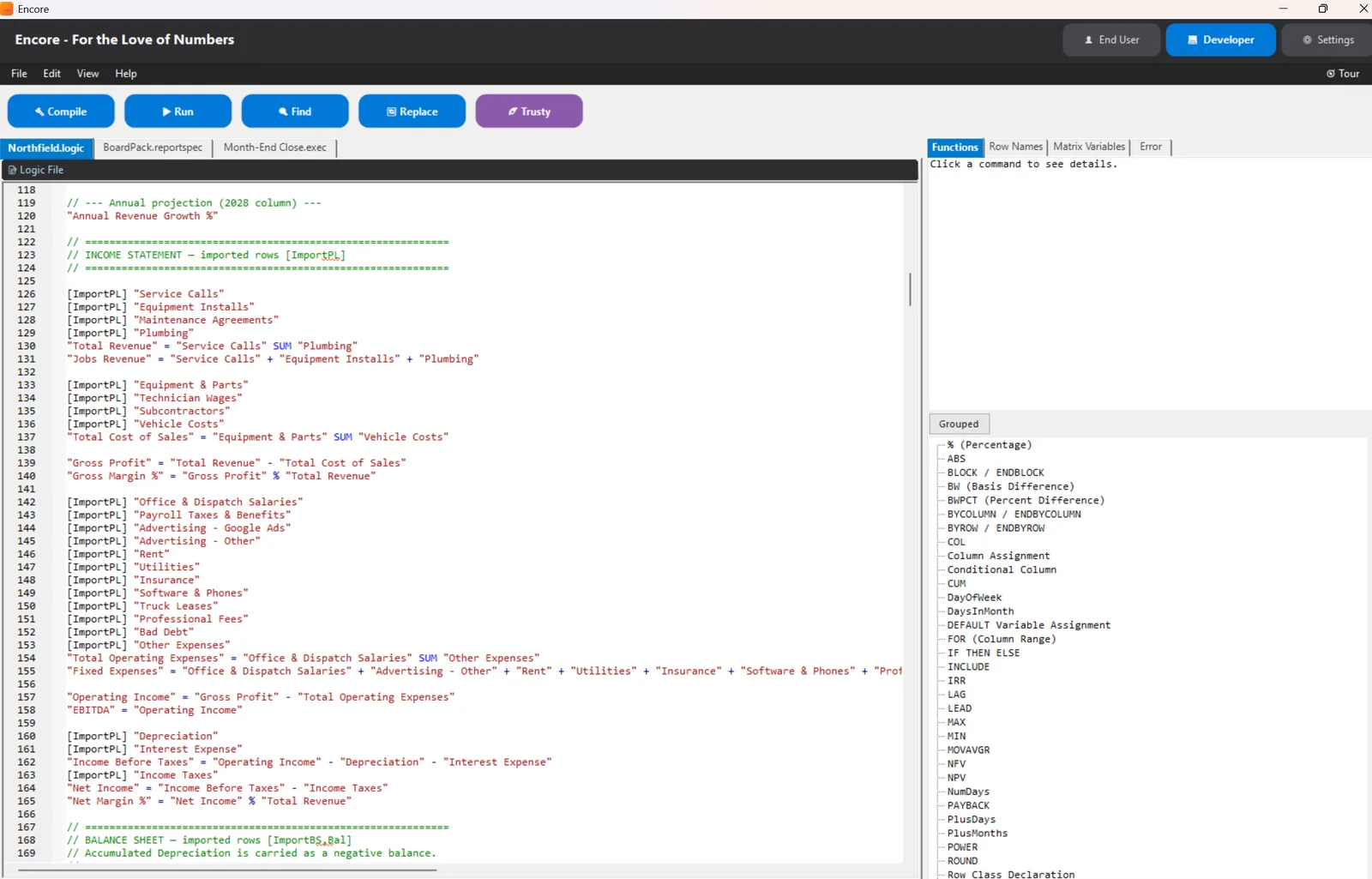Click the Grouped button

coord(959,424)
